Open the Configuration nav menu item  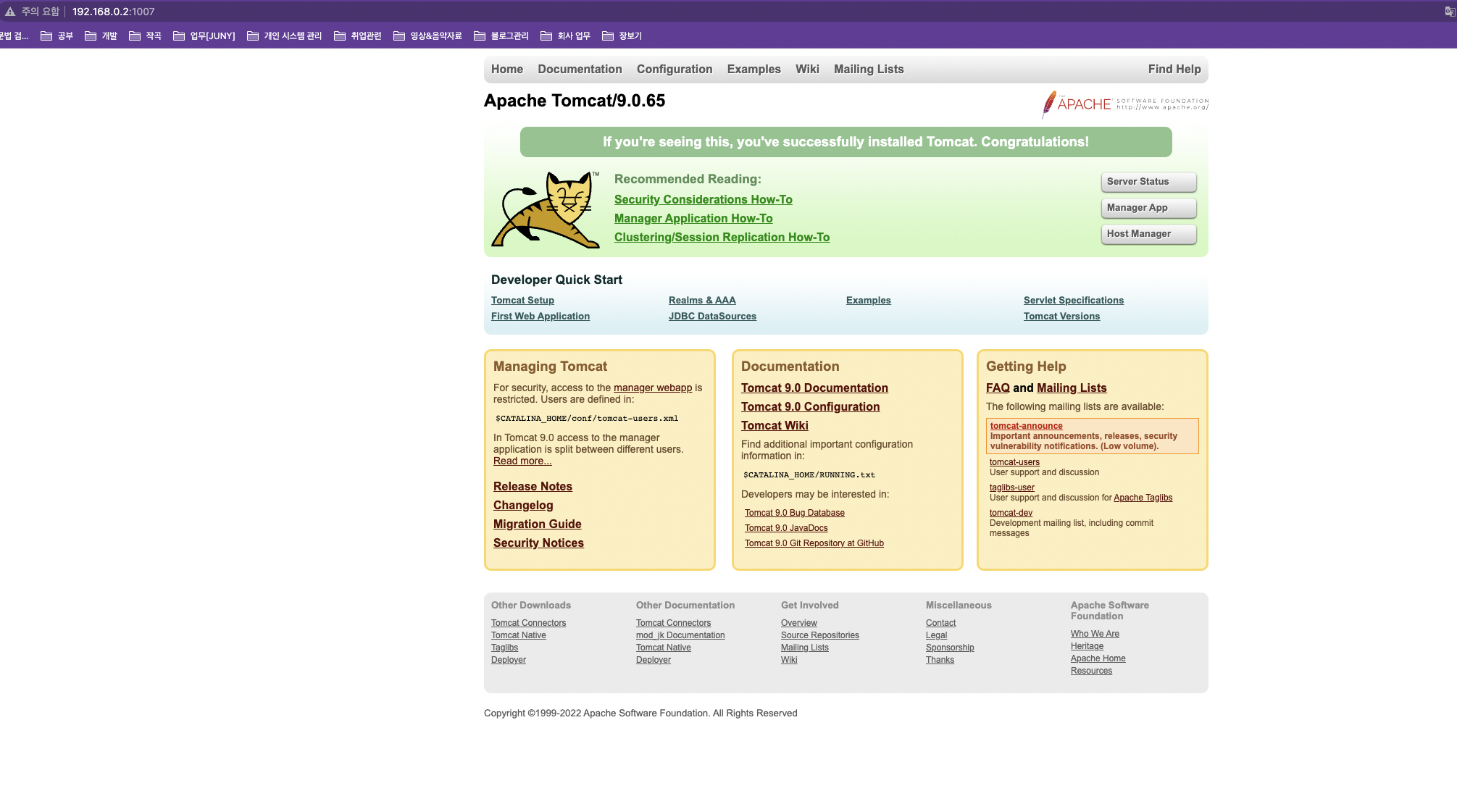674,69
